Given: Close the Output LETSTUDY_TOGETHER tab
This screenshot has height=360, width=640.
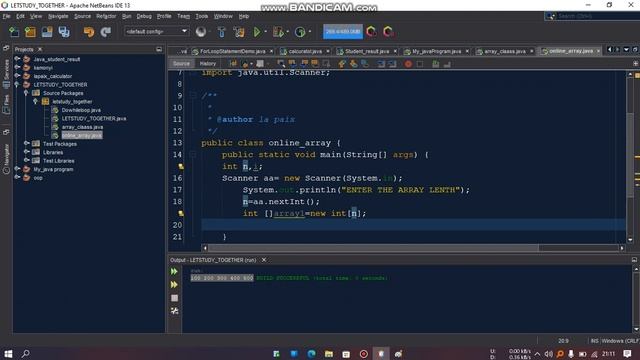Looking at the screenshot, I should tap(264, 260).
